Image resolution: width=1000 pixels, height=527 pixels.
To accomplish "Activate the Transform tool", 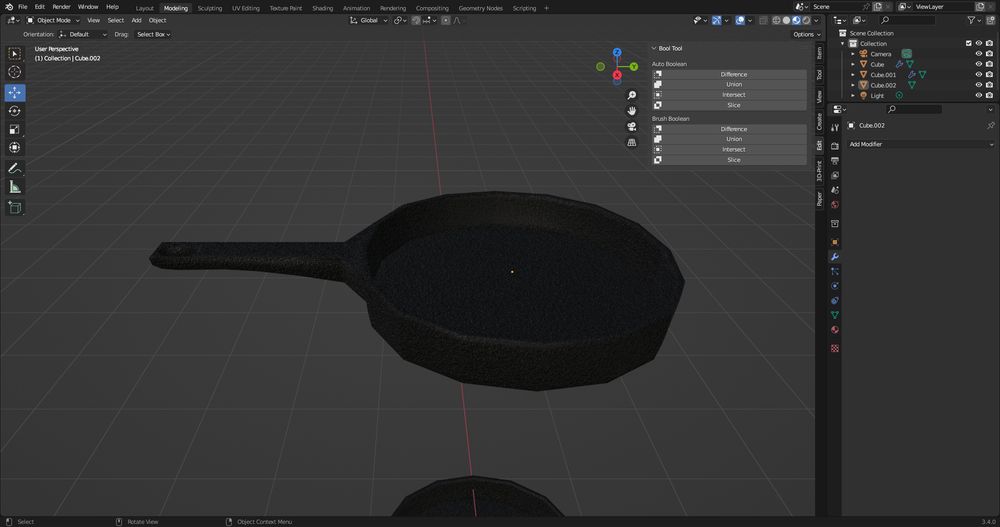I will tap(15, 147).
